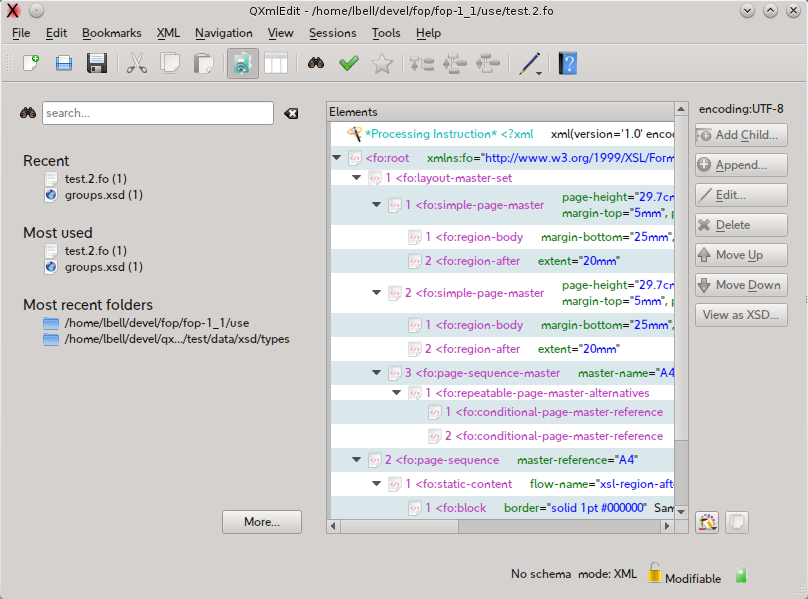Screen dimensions: 808x599
Task: Click horizontal scrollbar under Elements tree
Action: coord(399,526)
